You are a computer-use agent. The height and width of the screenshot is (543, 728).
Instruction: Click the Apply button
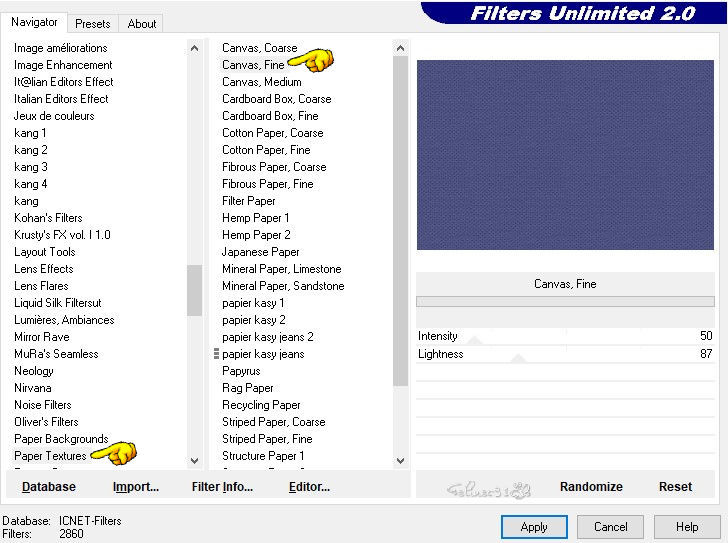coord(534,527)
